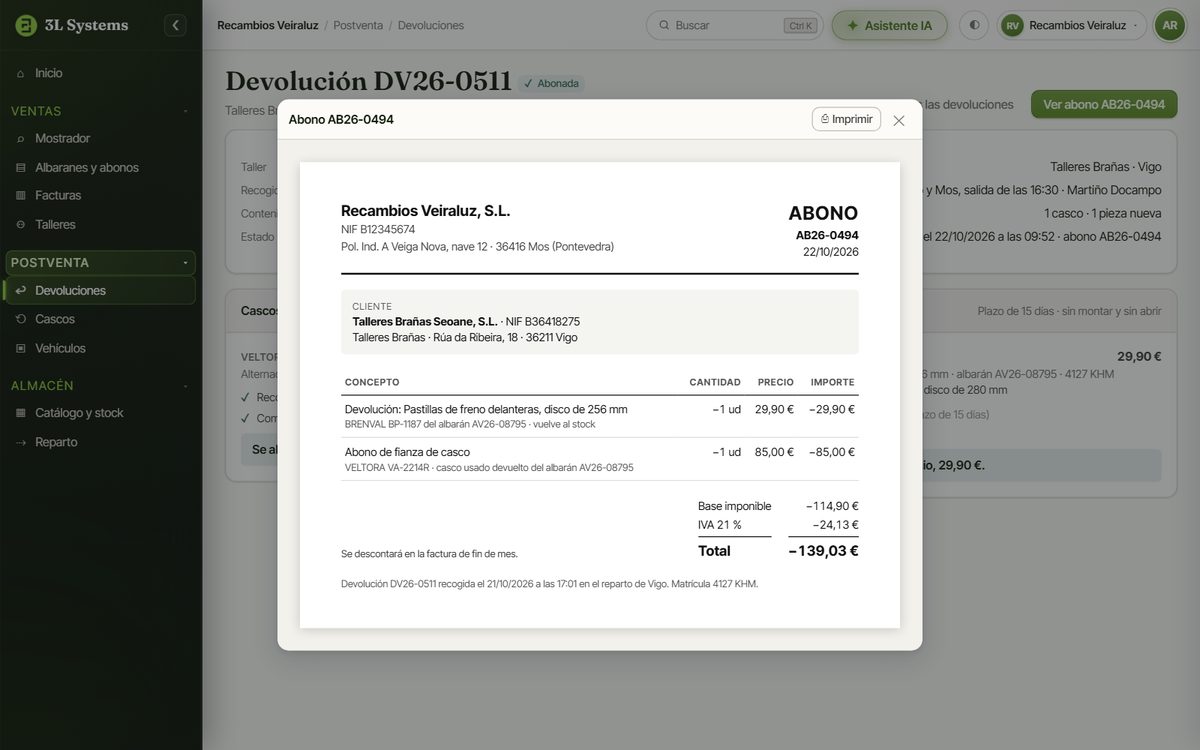
Task: Collapse the POSTVENTA section
Action: [x=101, y=262]
